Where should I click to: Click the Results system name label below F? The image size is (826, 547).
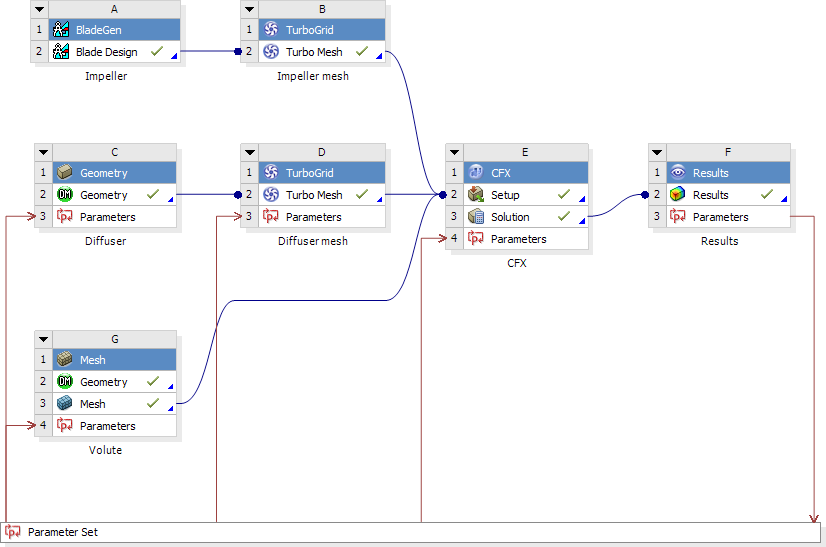tap(720, 241)
